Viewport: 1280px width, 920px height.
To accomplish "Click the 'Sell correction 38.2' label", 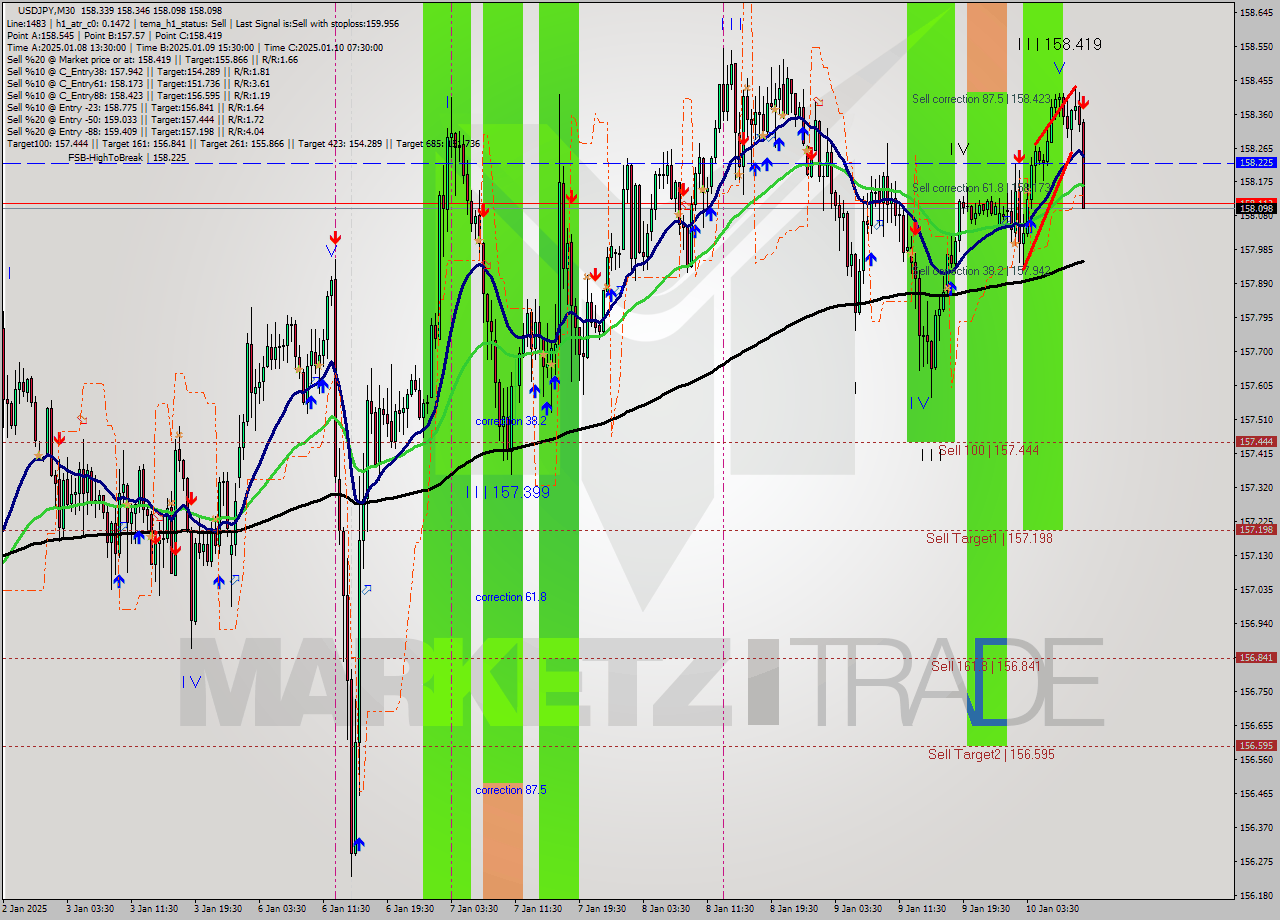I will click(981, 271).
